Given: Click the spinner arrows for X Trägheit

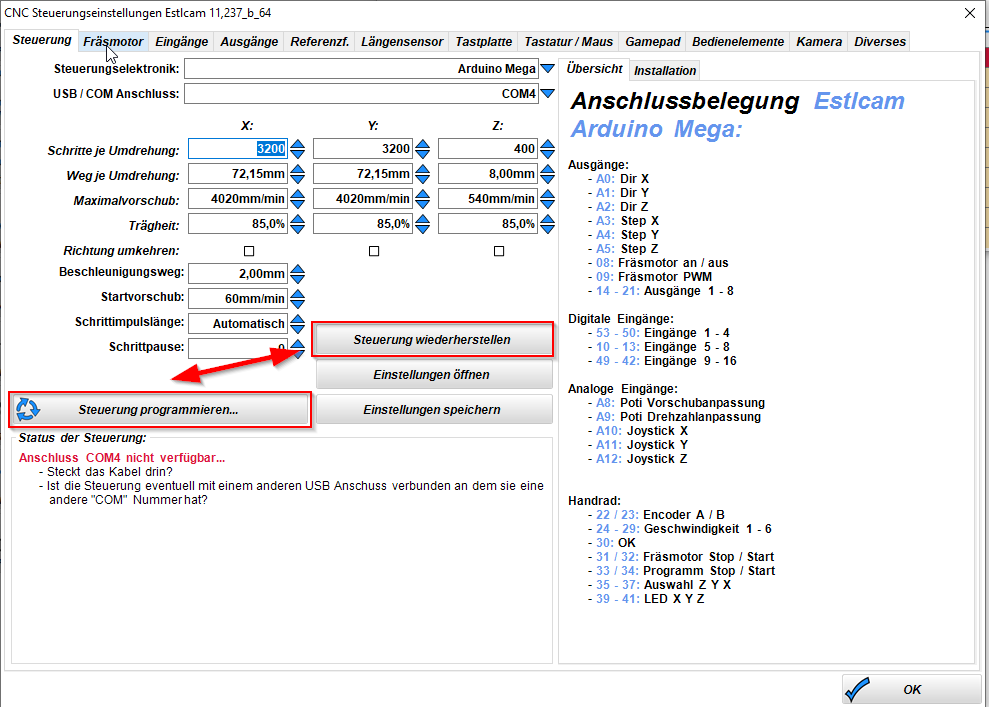Looking at the screenshot, I should point(298,224).
